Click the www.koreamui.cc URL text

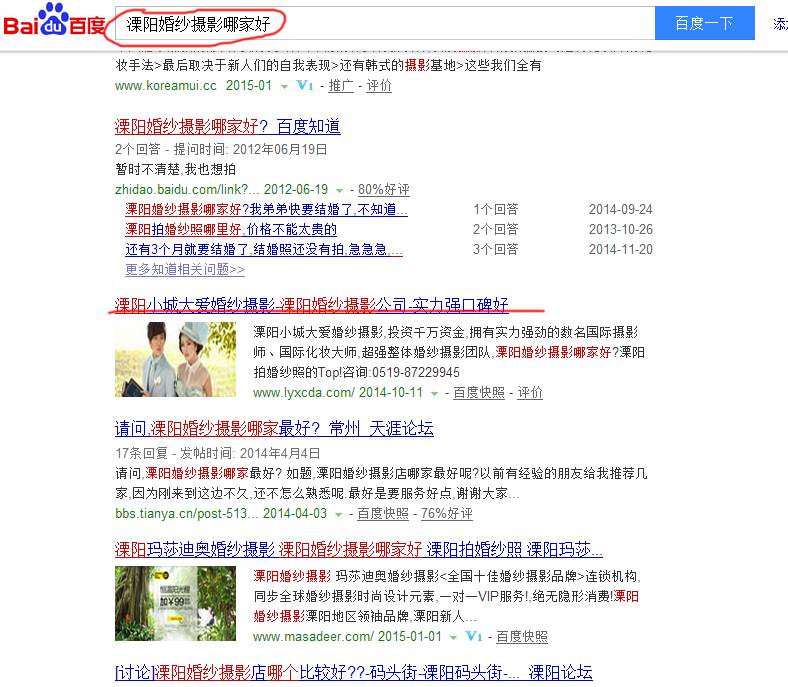(166, 86)
